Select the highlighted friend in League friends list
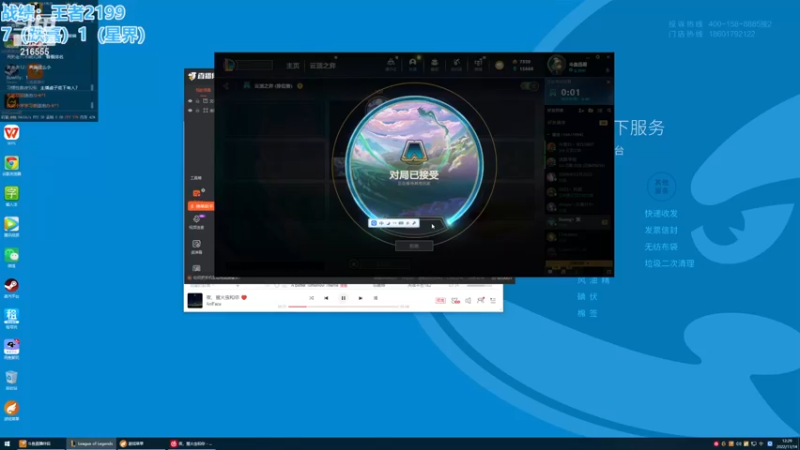The width and height of the screenshot is (800, 450). pos(578,222)
